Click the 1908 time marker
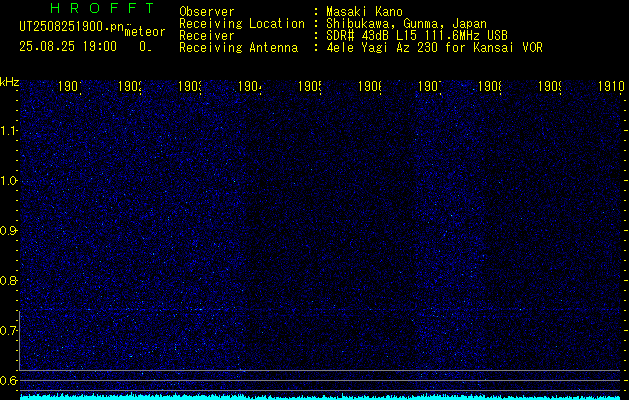629x400 pixels. click(x=490, y=87)
